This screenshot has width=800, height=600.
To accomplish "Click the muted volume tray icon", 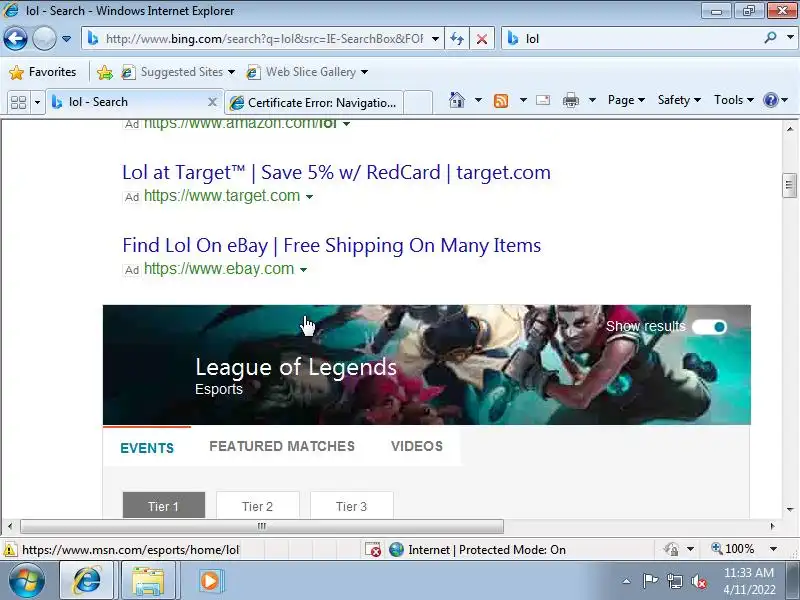I will (698, 581).
